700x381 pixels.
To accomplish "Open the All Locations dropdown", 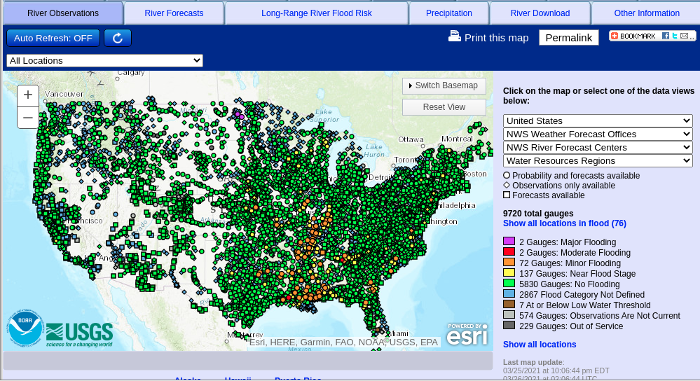I will [105, 61].
